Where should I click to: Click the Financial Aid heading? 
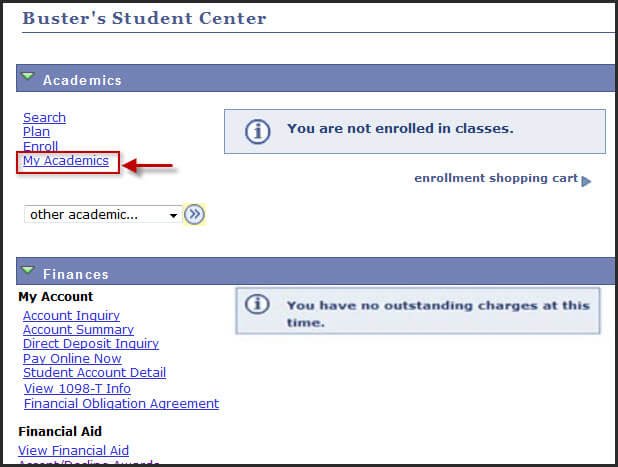60,432
